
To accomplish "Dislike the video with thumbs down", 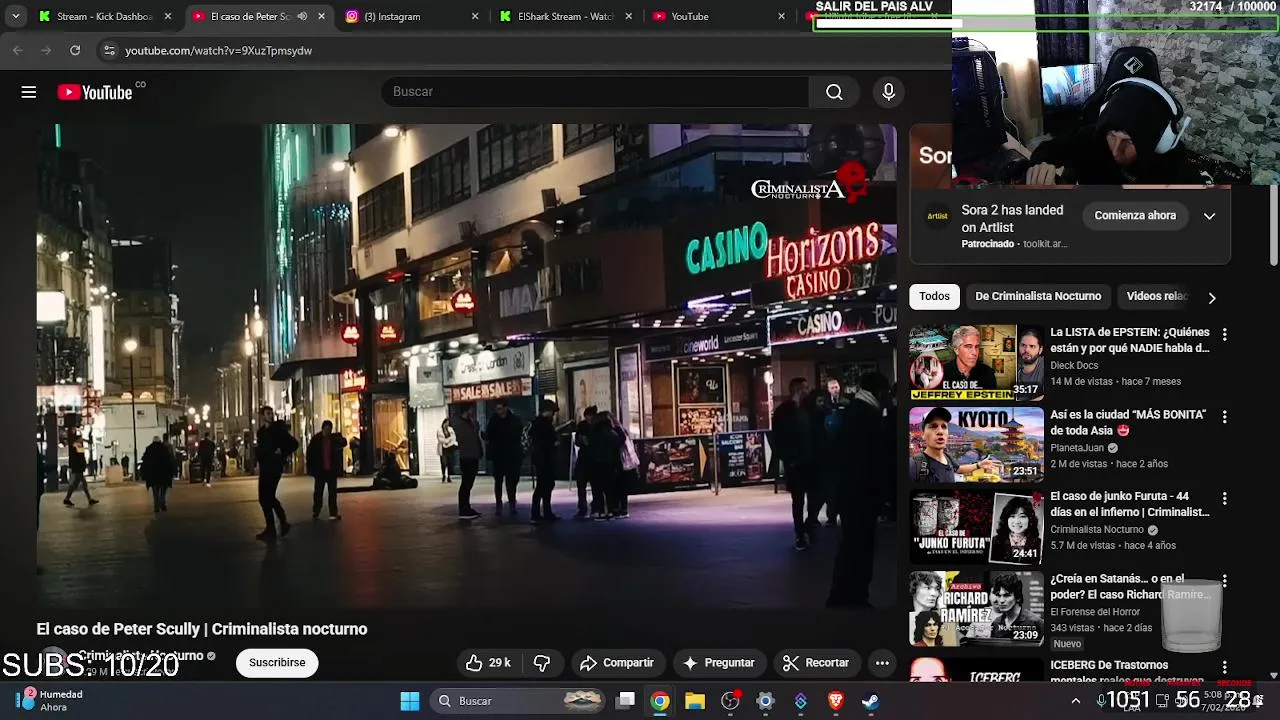I will (542, 663).
